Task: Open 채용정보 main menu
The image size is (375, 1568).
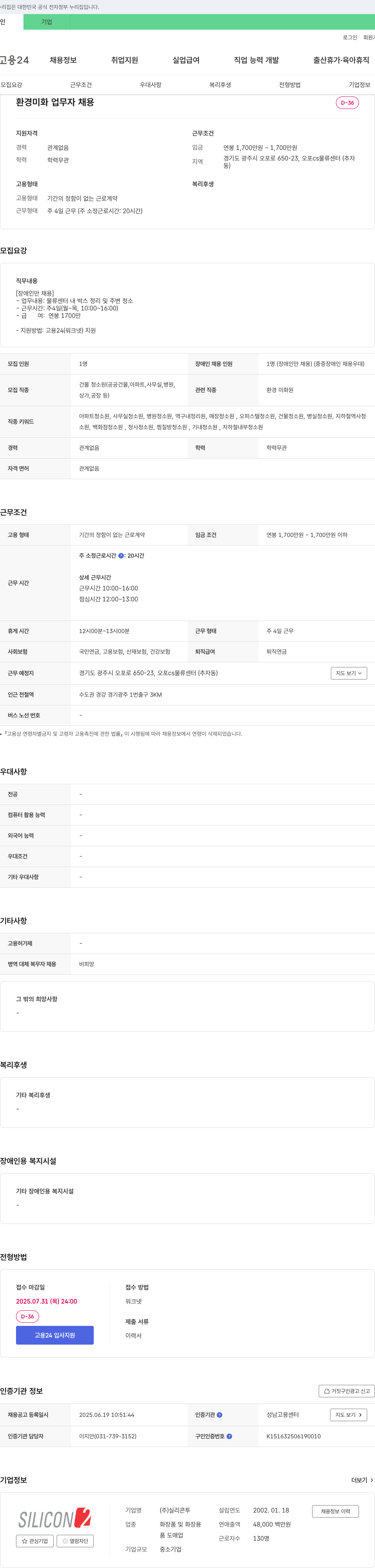Action: 63,60
